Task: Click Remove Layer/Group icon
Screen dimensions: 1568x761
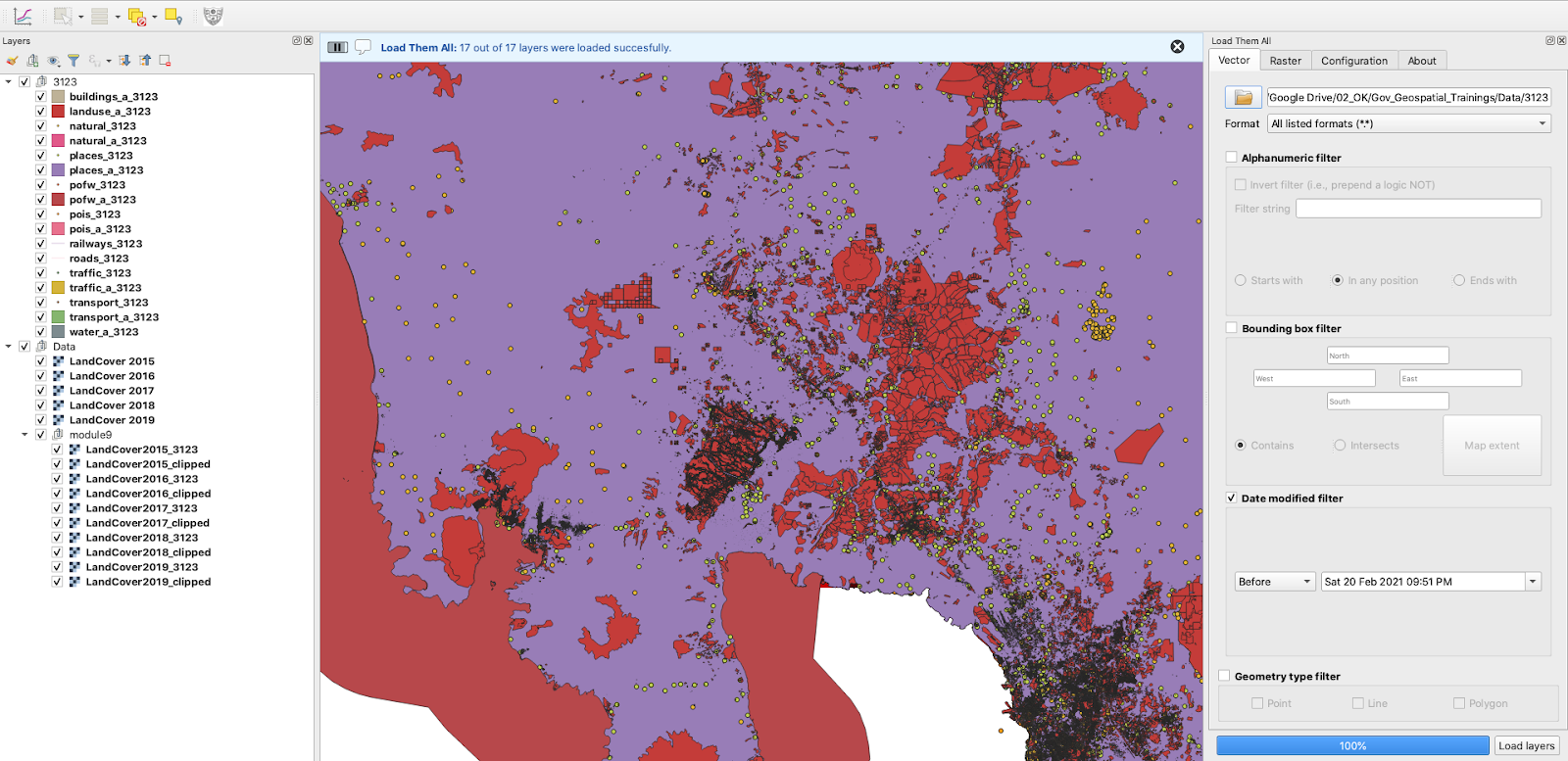Action: click(x=165, y=61)
